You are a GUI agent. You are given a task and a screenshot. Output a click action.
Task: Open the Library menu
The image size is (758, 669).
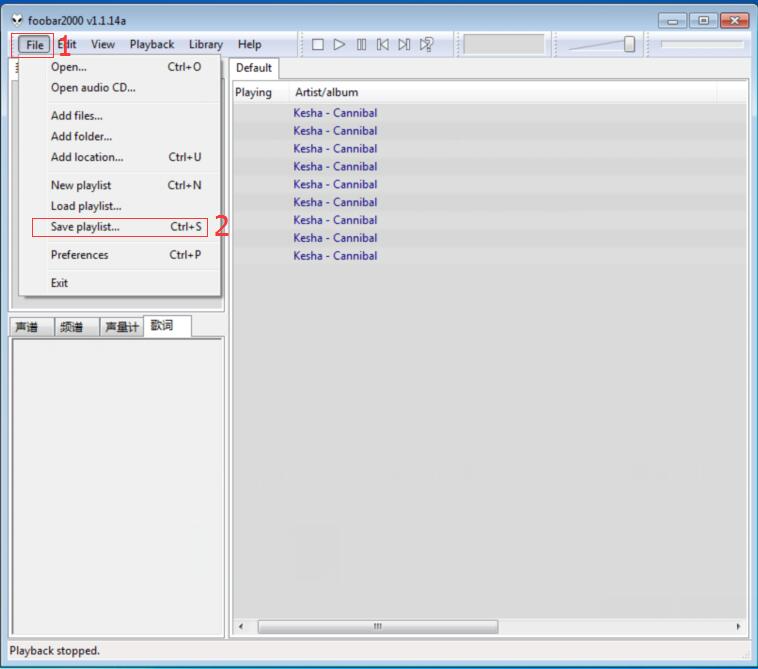206,44
